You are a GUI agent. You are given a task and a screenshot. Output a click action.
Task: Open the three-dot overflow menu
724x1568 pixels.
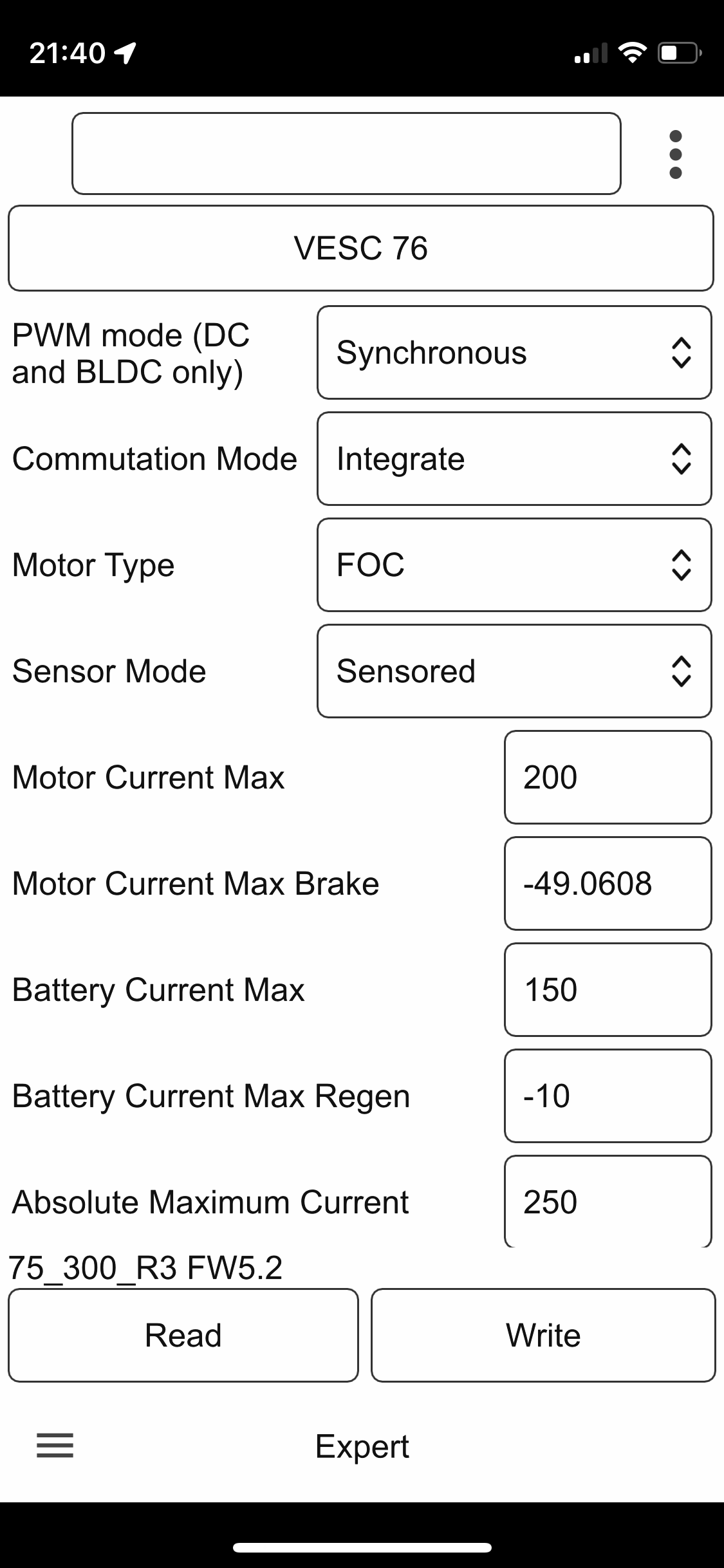click(x=675, y=154)
